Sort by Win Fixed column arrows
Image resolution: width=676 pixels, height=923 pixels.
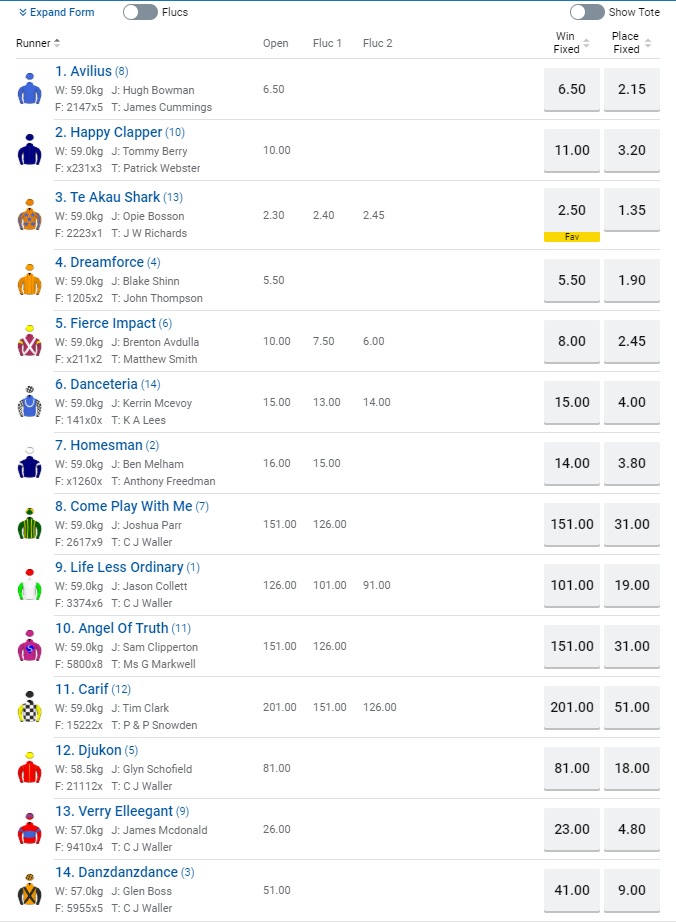click(586, 43)
